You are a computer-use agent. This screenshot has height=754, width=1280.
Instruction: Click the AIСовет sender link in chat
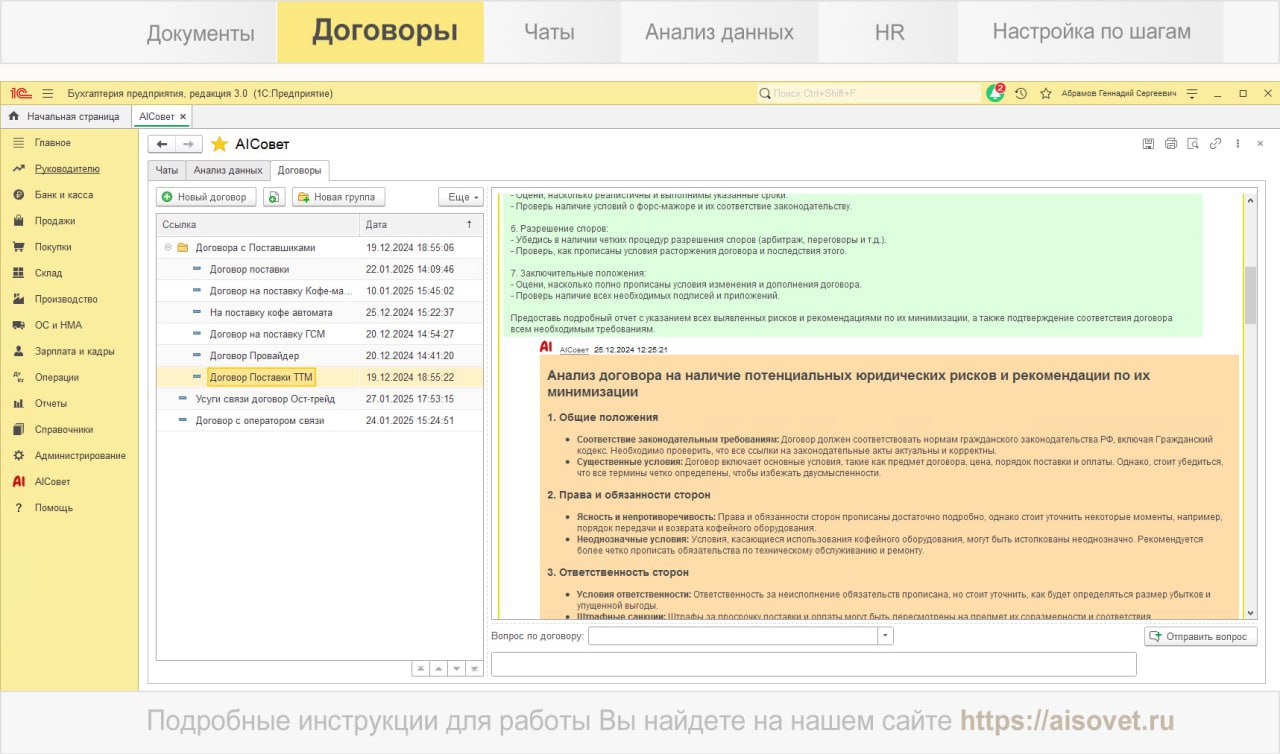click(574, 350)
